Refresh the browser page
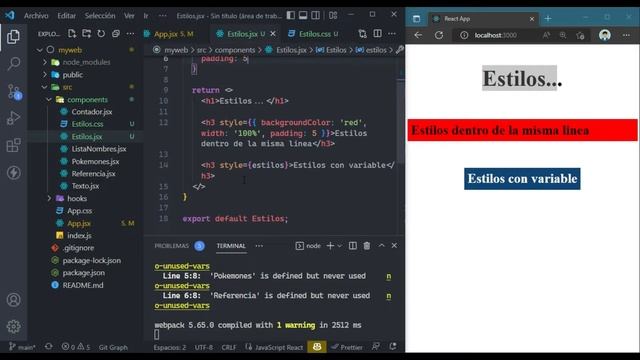Screen dimensions: 640x360 pyautogui.click(x=439, y=35)
